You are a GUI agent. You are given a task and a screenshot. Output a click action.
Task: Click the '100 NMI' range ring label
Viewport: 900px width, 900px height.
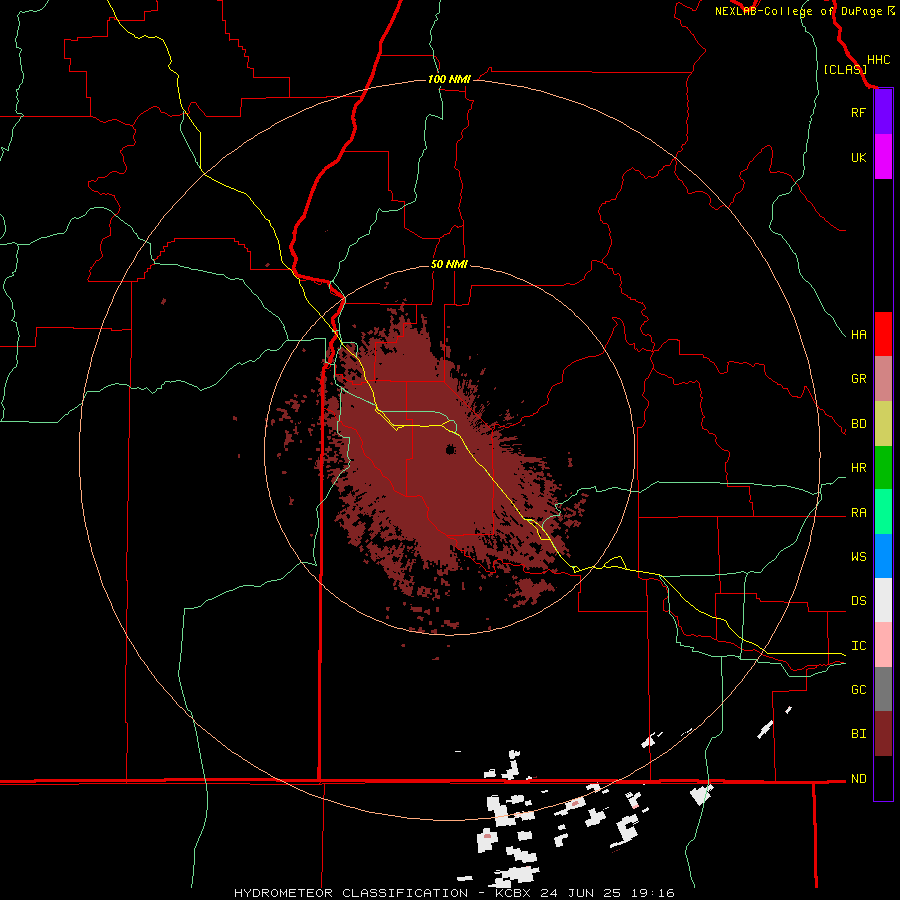click(449, 79)
